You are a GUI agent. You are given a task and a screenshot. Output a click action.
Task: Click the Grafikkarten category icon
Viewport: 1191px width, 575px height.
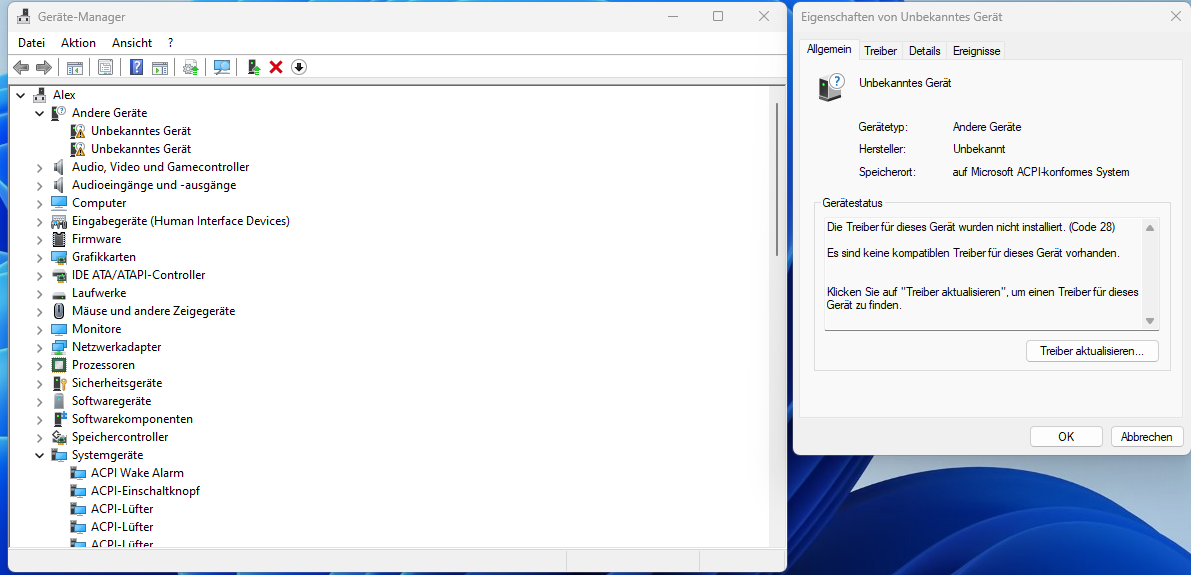coord(59,257)
